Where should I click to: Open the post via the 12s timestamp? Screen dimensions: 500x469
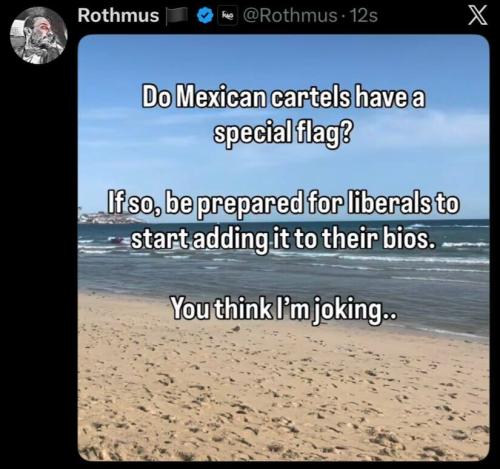click(364, 16)
